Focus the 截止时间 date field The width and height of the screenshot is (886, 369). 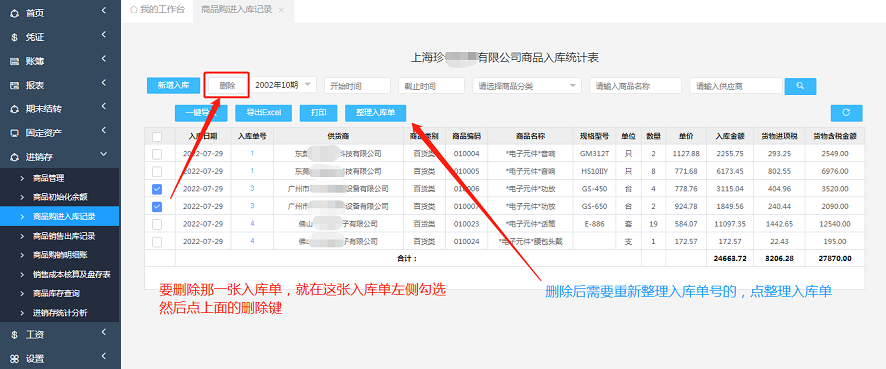coord(431,86)
